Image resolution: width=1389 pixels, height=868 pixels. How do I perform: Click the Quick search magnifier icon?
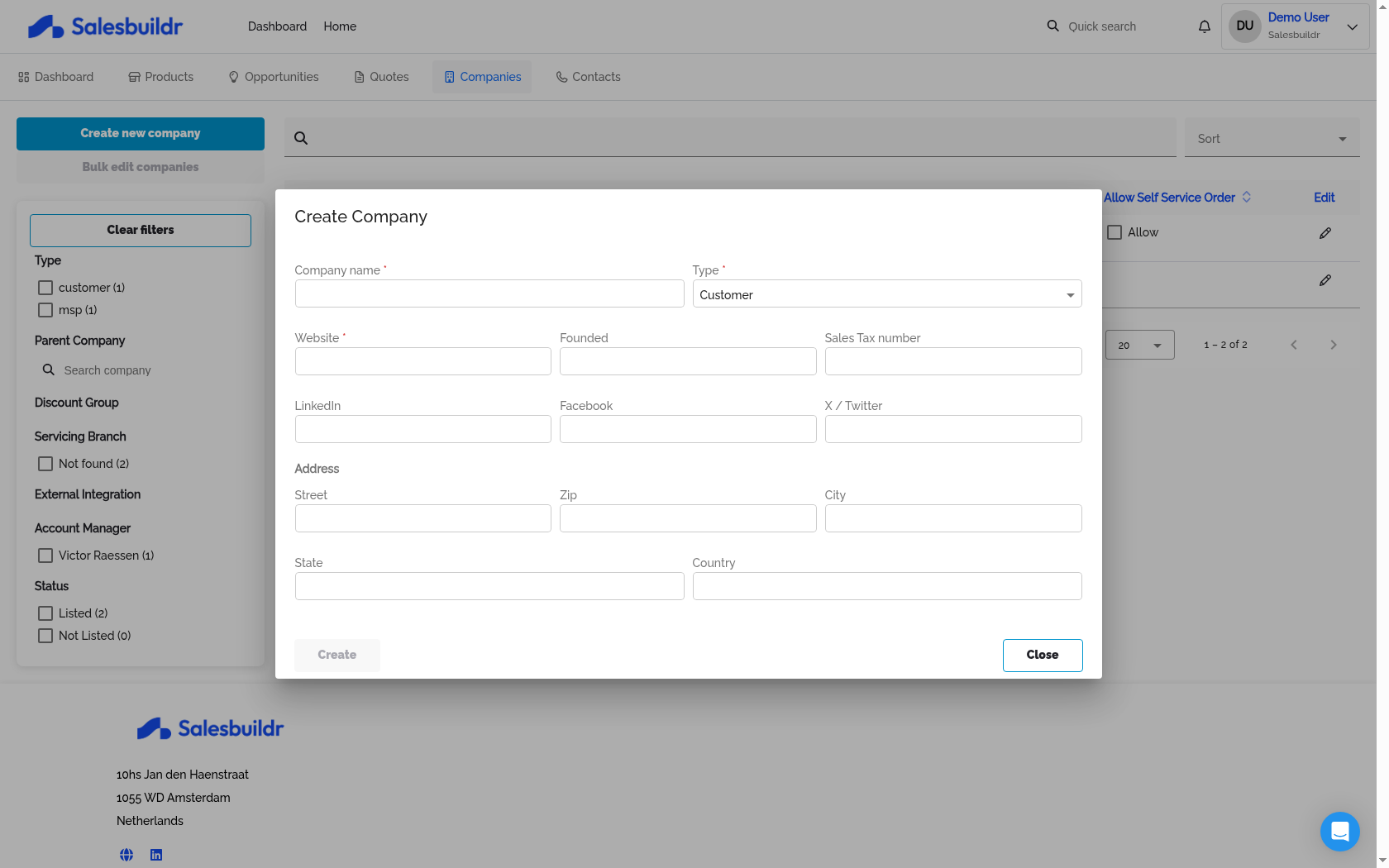pos(1052,26)
